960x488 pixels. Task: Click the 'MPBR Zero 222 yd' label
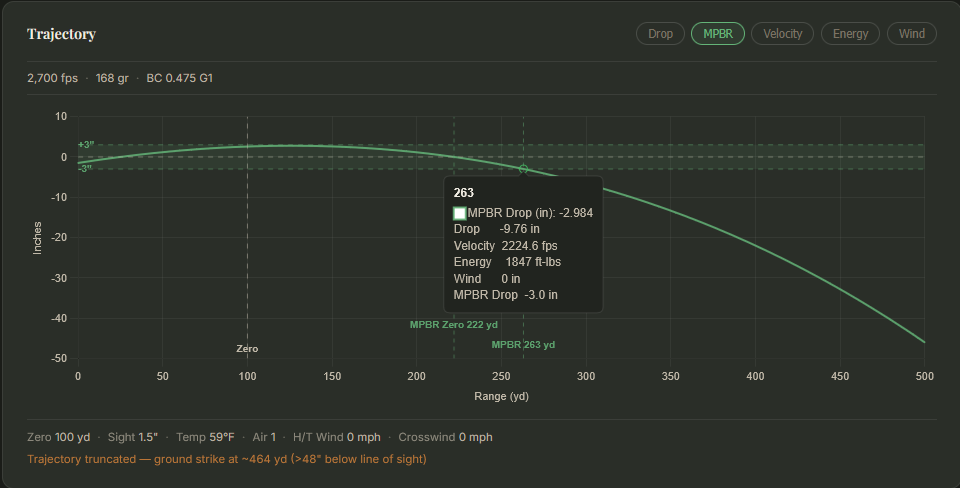click(x=454, y=325)
